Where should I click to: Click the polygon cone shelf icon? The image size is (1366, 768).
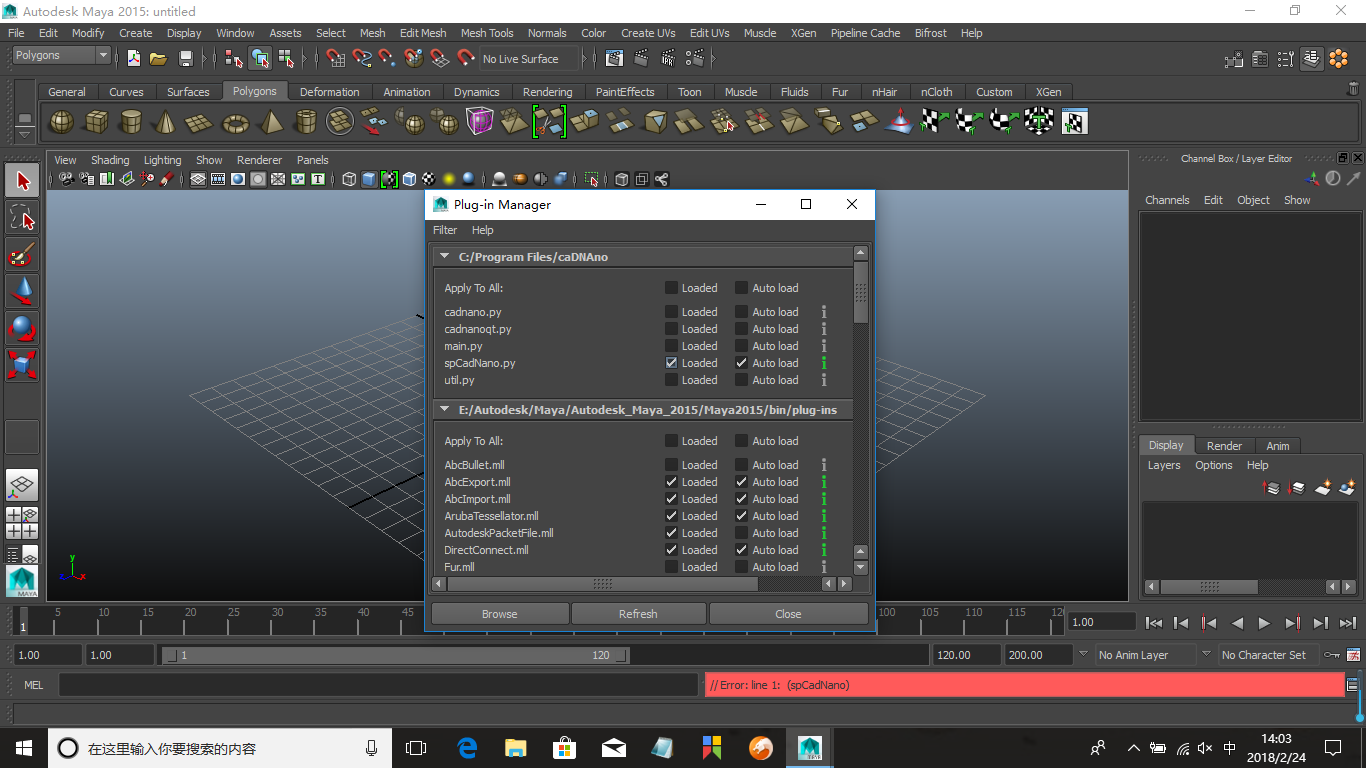pos(165,122)
